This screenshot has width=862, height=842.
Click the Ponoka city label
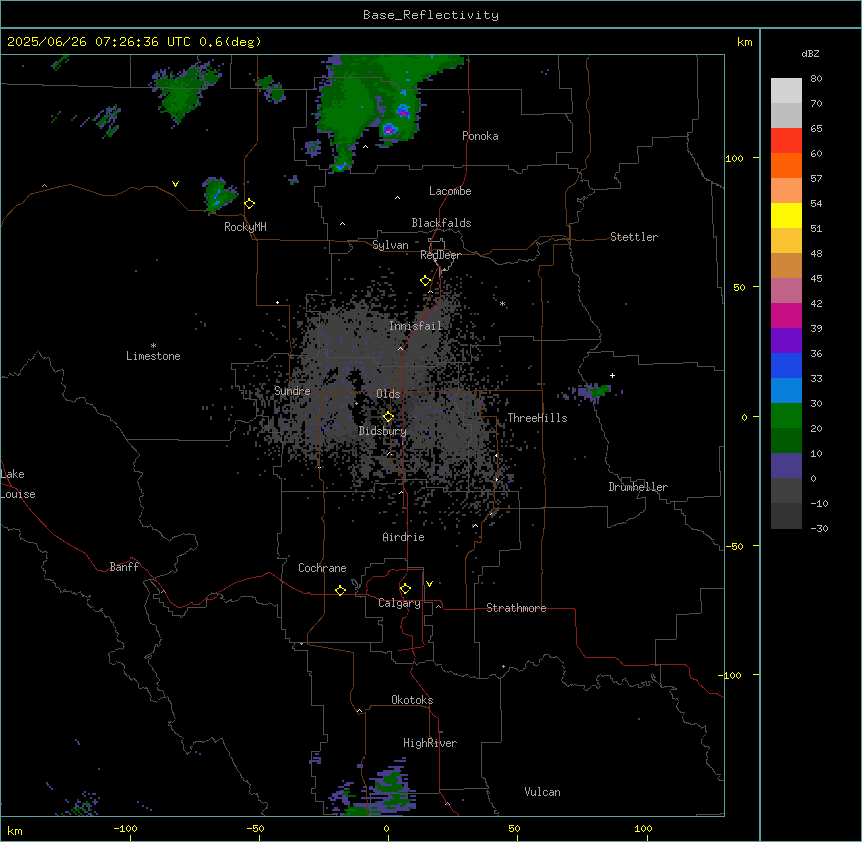[x=480, y=136]
